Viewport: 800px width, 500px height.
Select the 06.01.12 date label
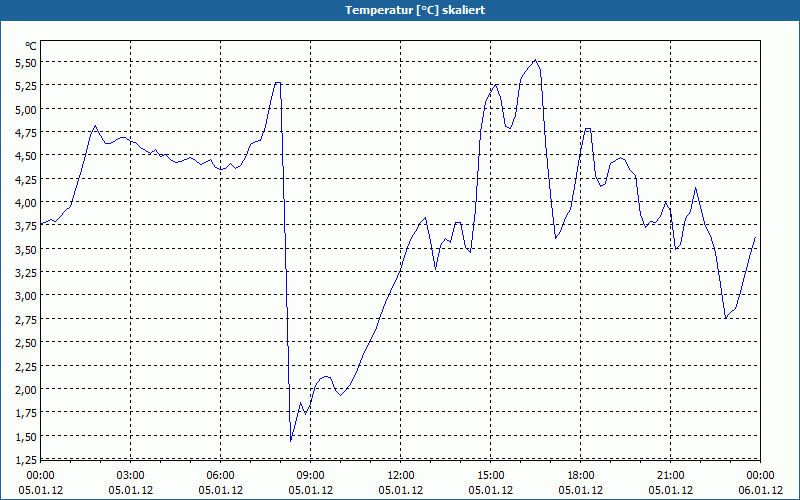(760, 490)
